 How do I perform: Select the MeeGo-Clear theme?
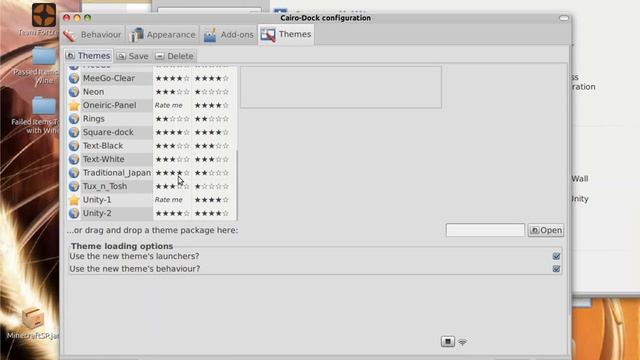tap(109, 78)
